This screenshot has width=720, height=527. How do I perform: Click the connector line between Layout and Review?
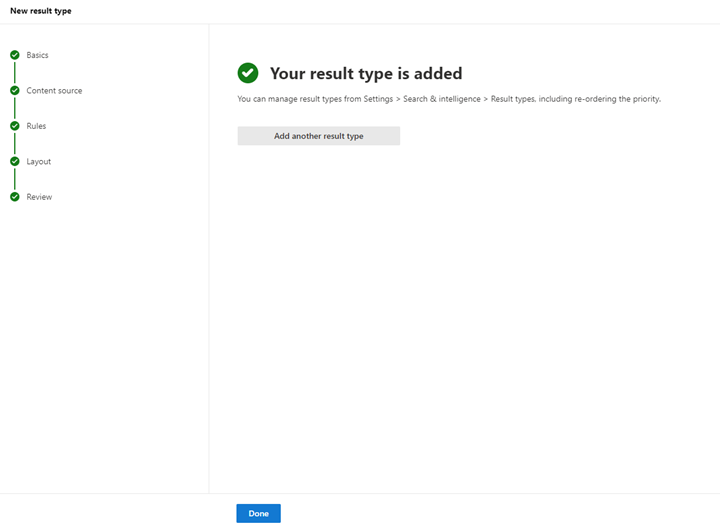[15, 179]
